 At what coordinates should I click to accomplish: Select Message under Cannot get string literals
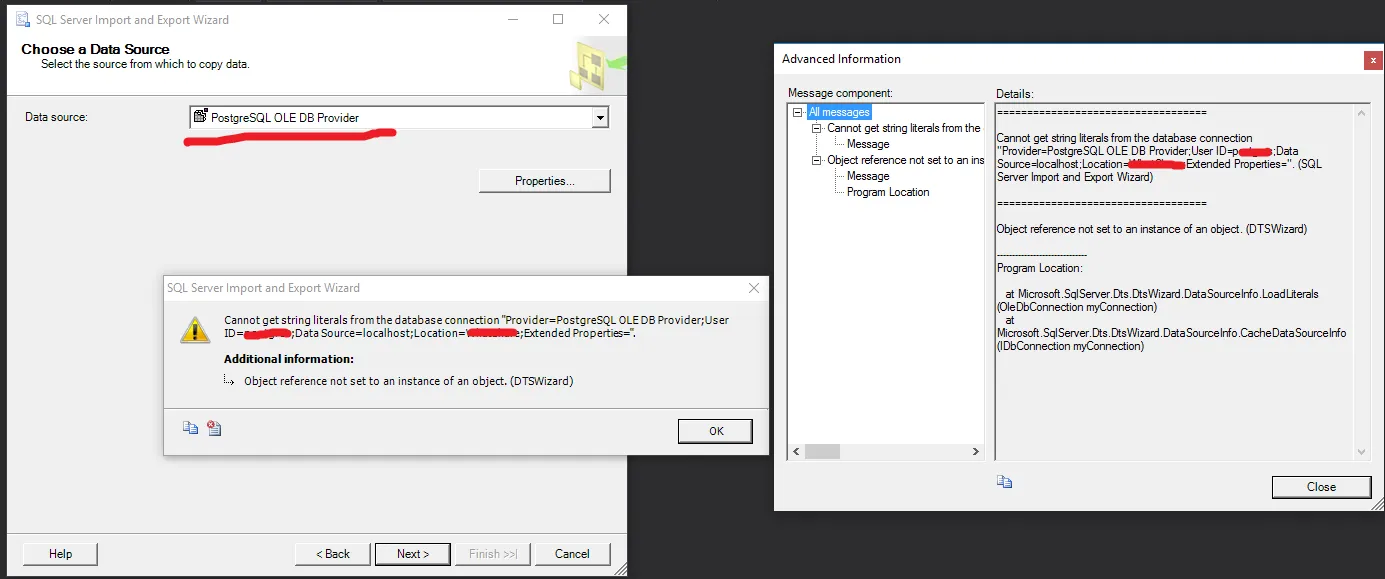868,144
